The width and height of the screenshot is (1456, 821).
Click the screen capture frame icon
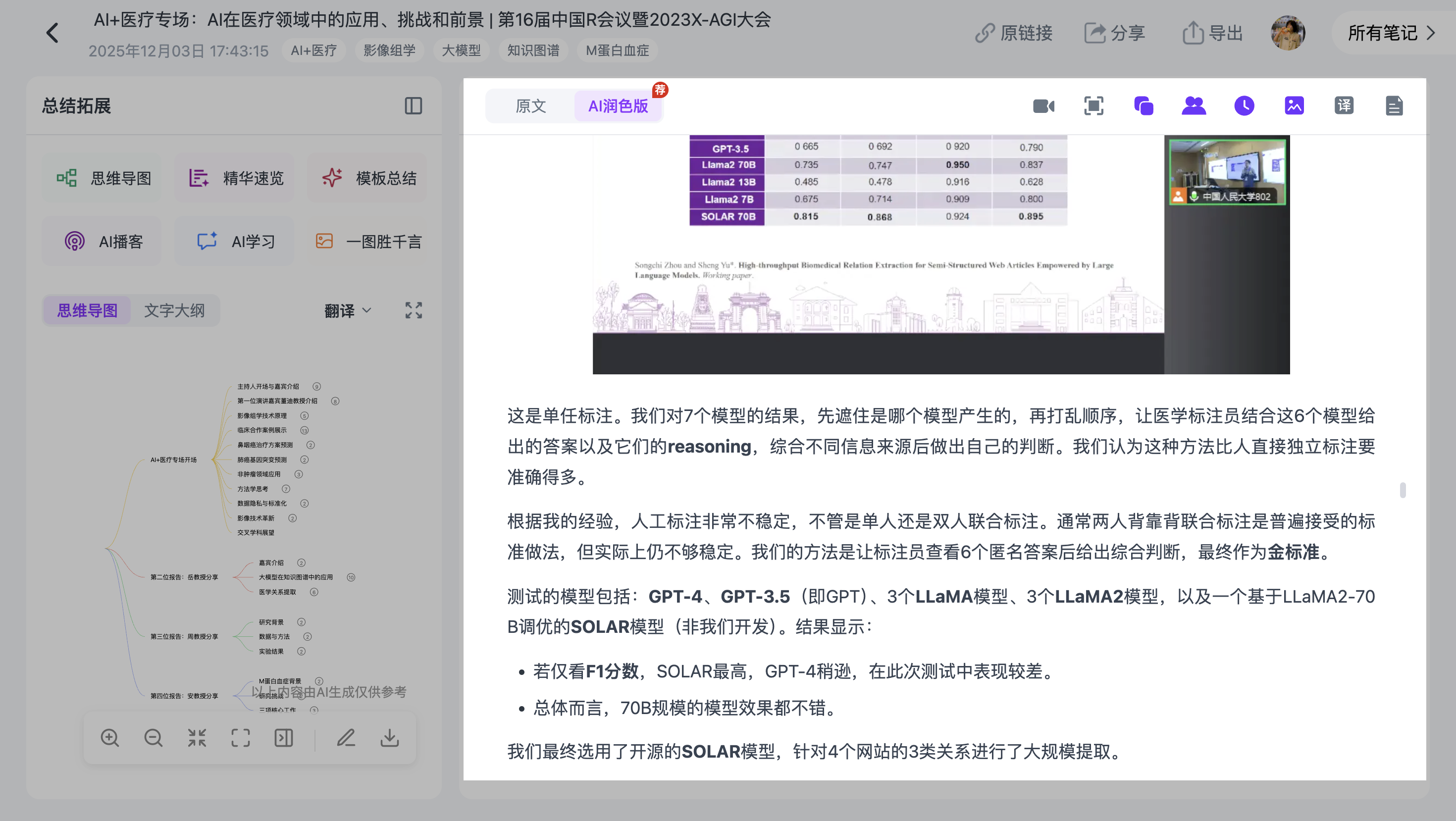tap(1093, 105)
